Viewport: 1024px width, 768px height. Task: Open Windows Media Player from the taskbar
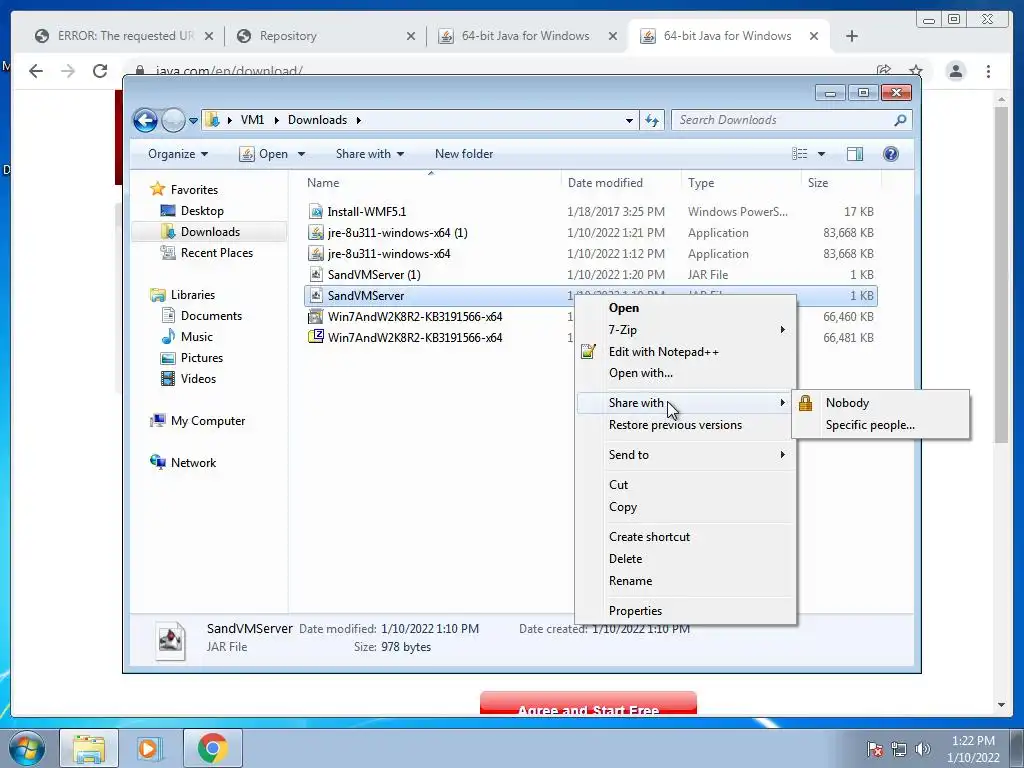coord(149,748)
